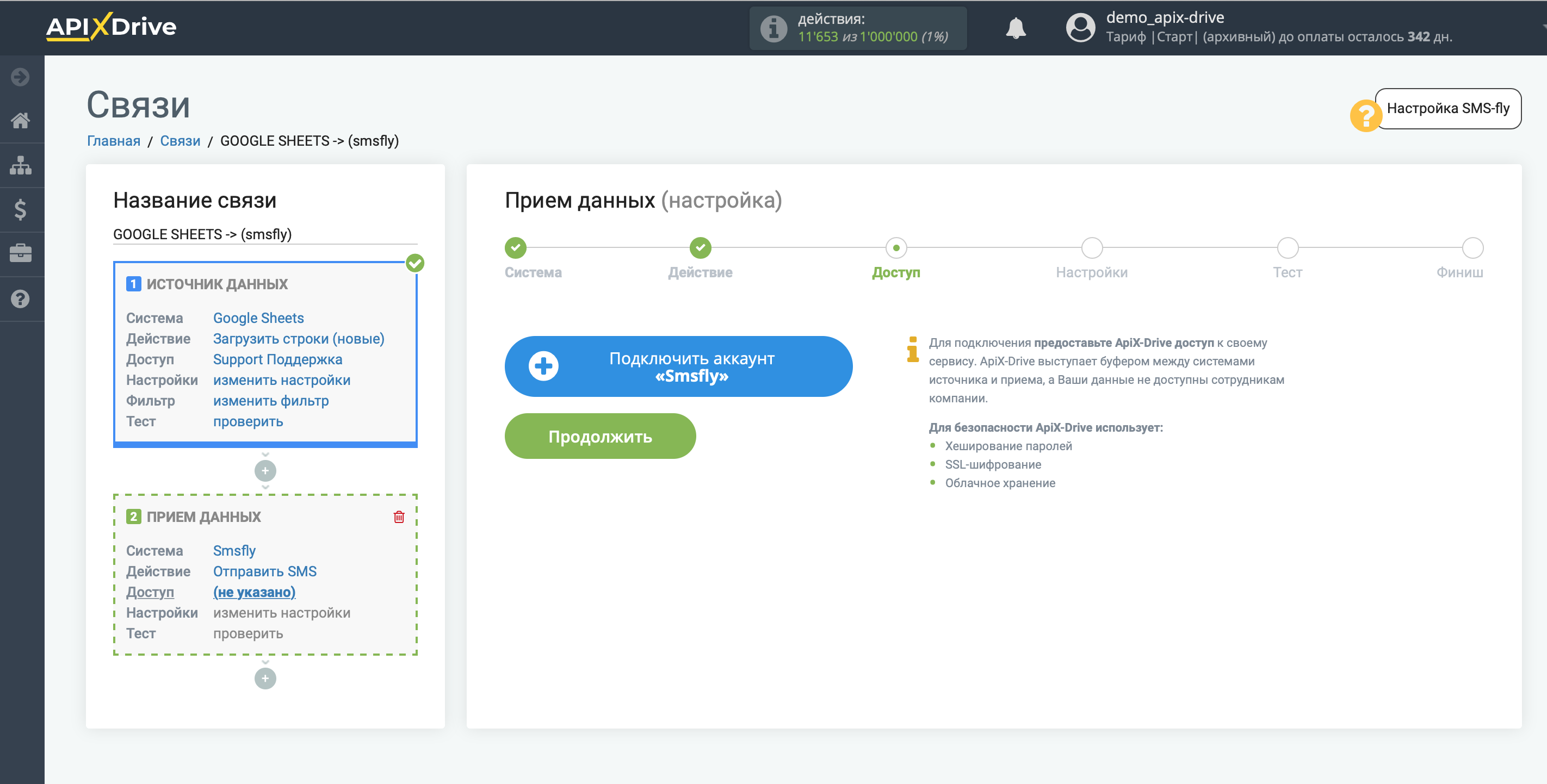The image size is (1547, 784).
Task: Click receiver 'проверить' text
Action: [x=248, y=633]
